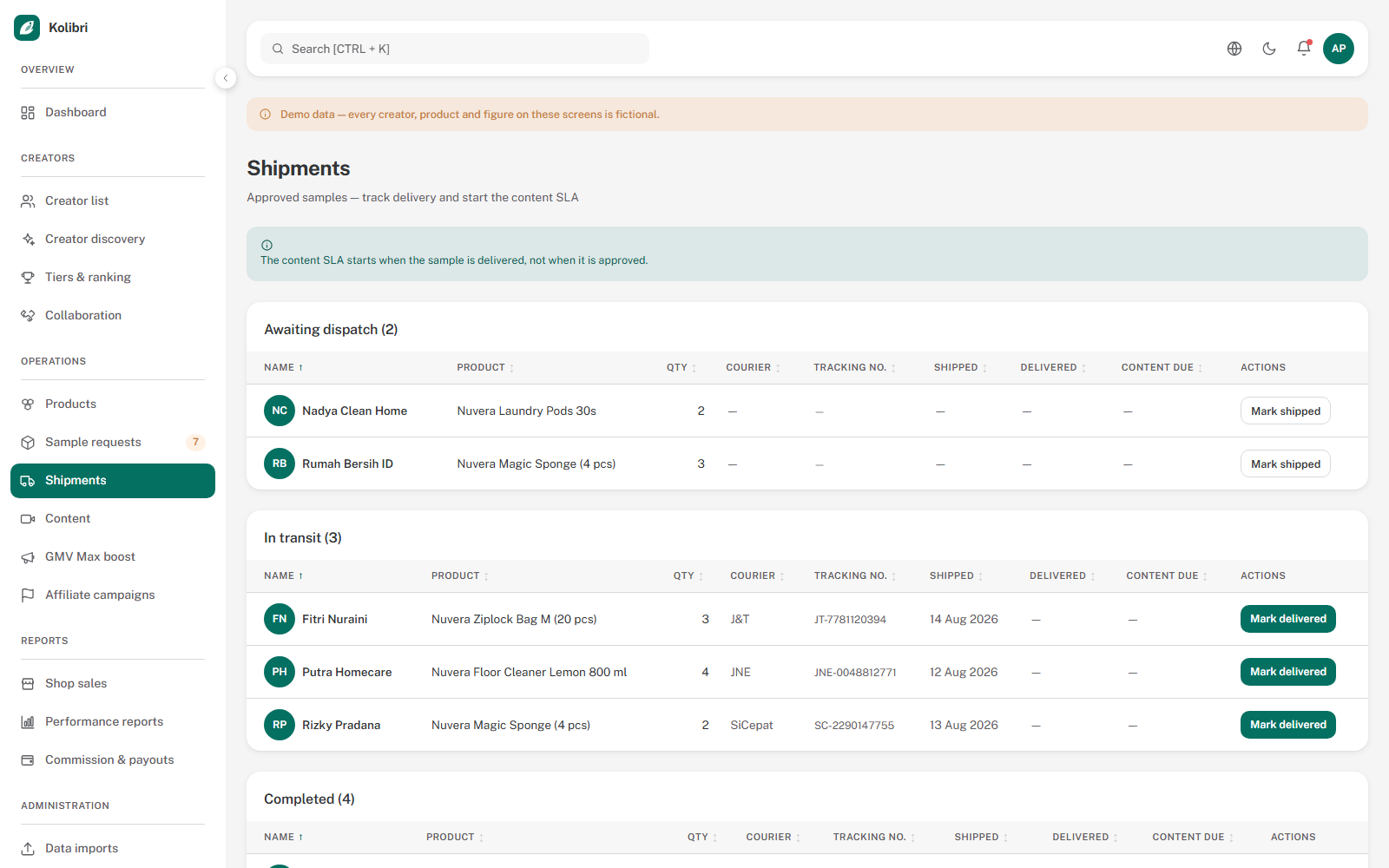Sort Completed table by Delivered
Image resolution: width=1389 pixels, height=868 pixels.
1085,838
